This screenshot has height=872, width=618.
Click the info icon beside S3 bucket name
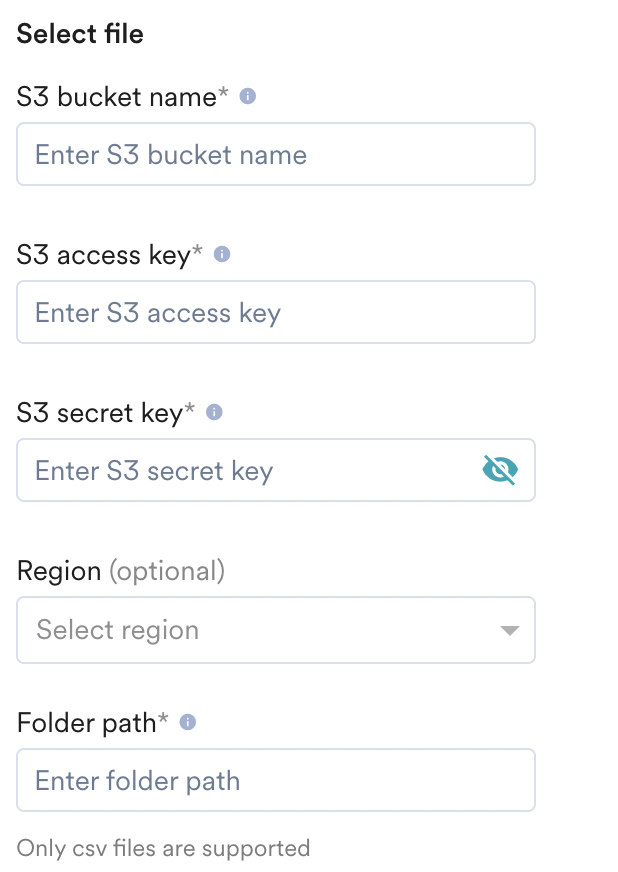coord(247,96)
